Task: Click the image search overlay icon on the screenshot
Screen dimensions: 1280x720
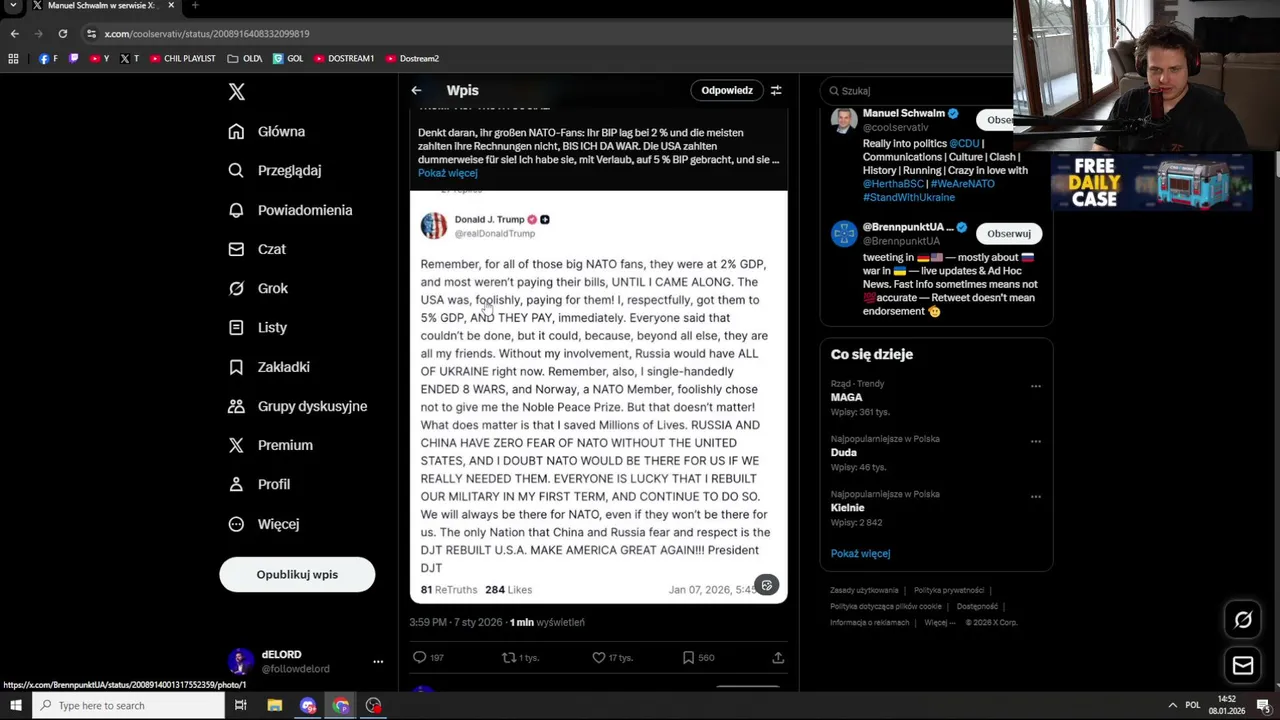Action: pyautogui.click(x=766, y=585)
